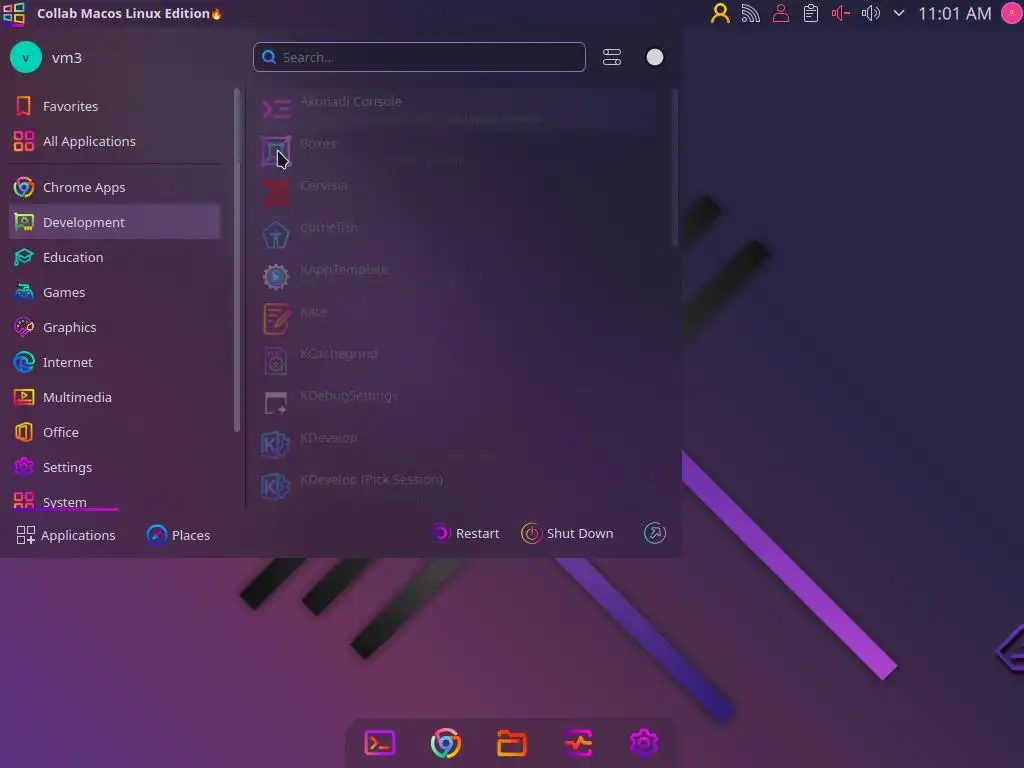Launch KDevelop

click(458, 444)
